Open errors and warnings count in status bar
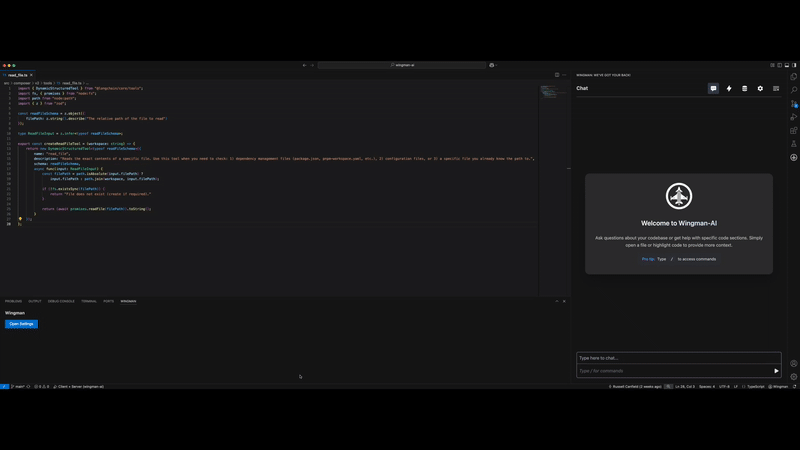 point(41,386)
